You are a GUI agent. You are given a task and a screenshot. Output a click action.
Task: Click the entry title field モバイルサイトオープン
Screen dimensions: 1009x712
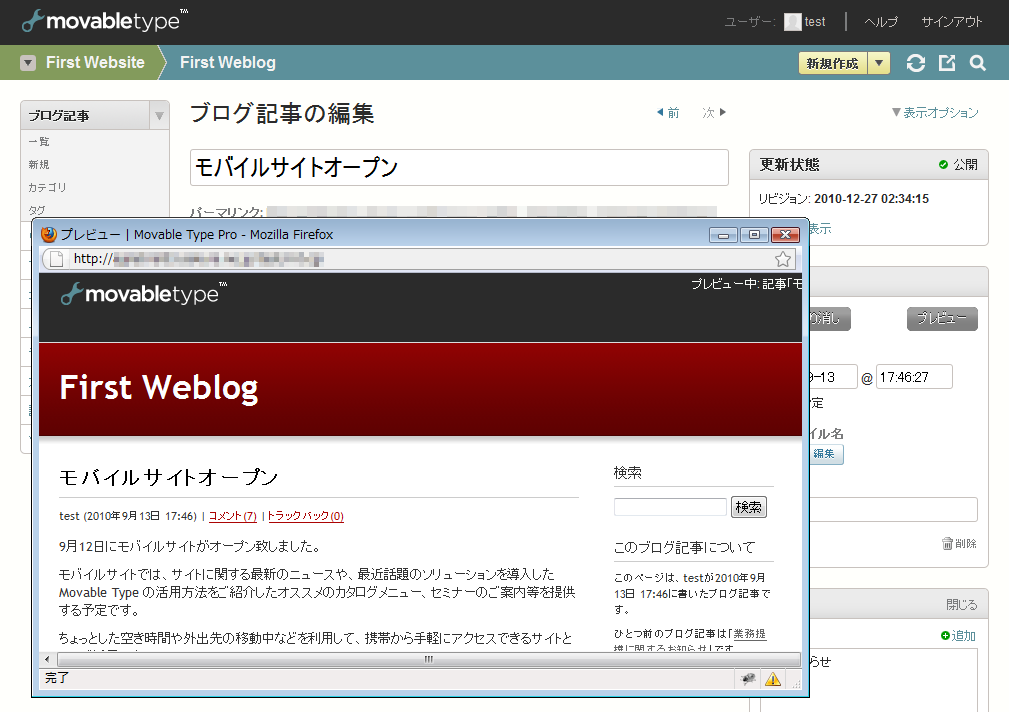pos(459,167)
